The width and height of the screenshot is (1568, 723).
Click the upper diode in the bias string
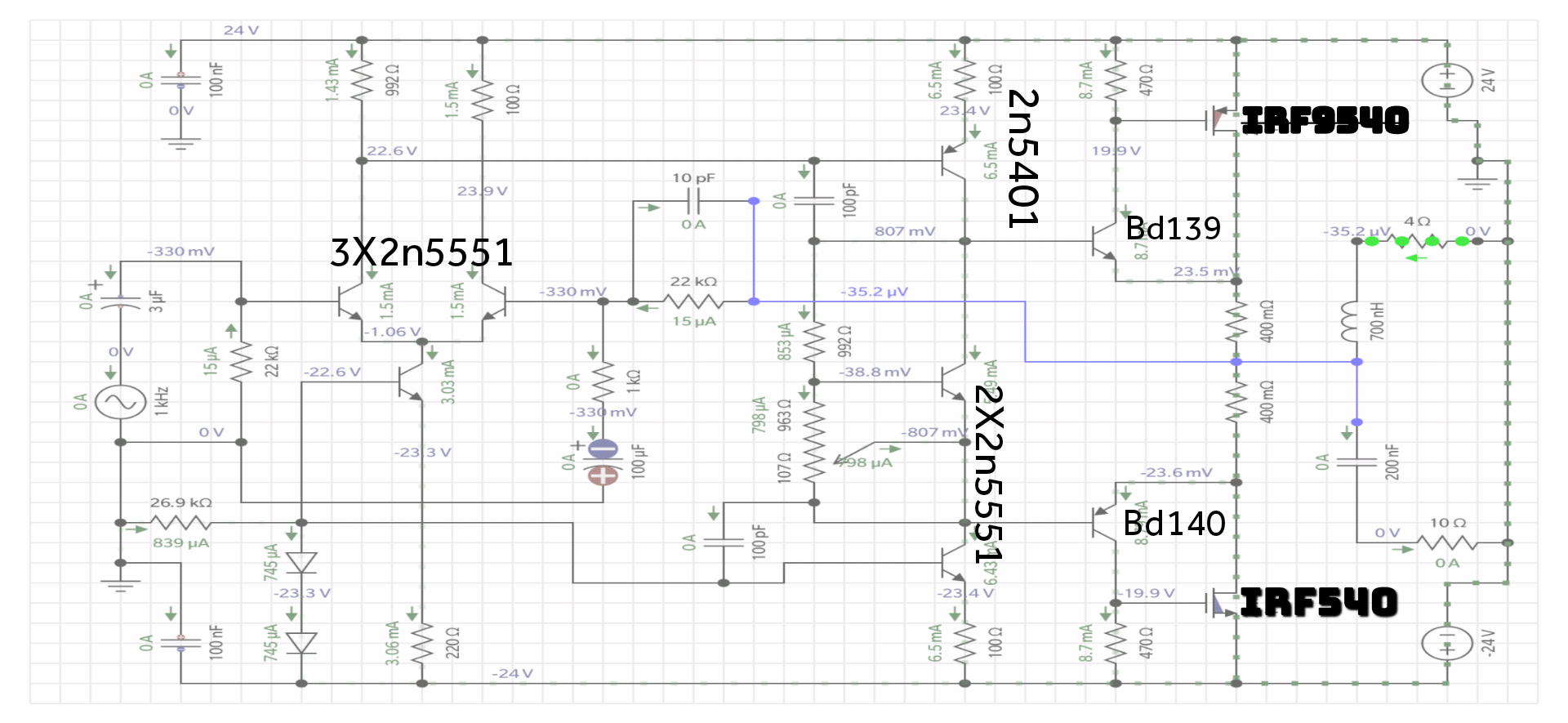[x=301, y=563]
